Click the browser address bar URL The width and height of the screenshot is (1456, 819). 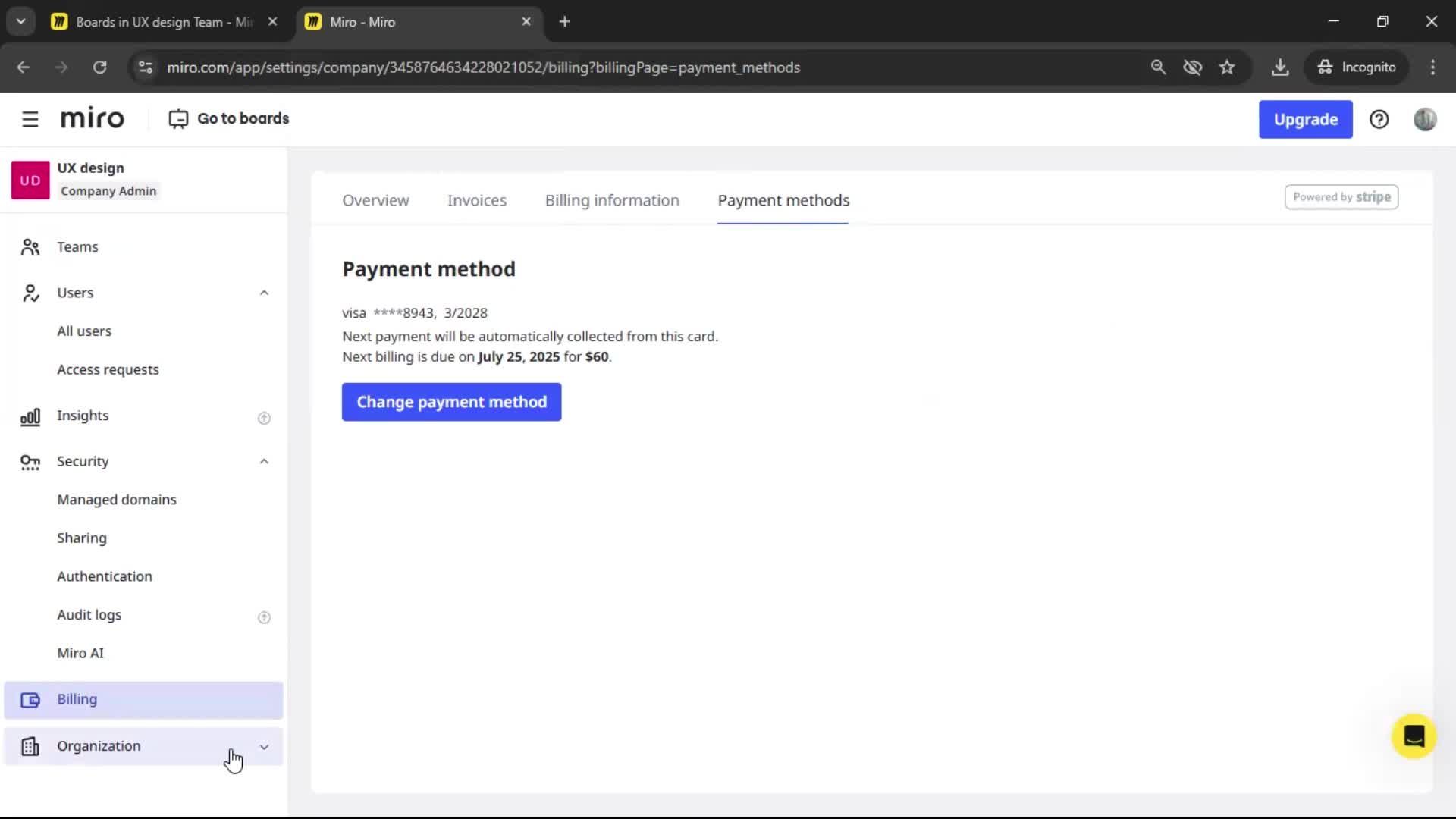pyautogui.click(x=483, y=67)
